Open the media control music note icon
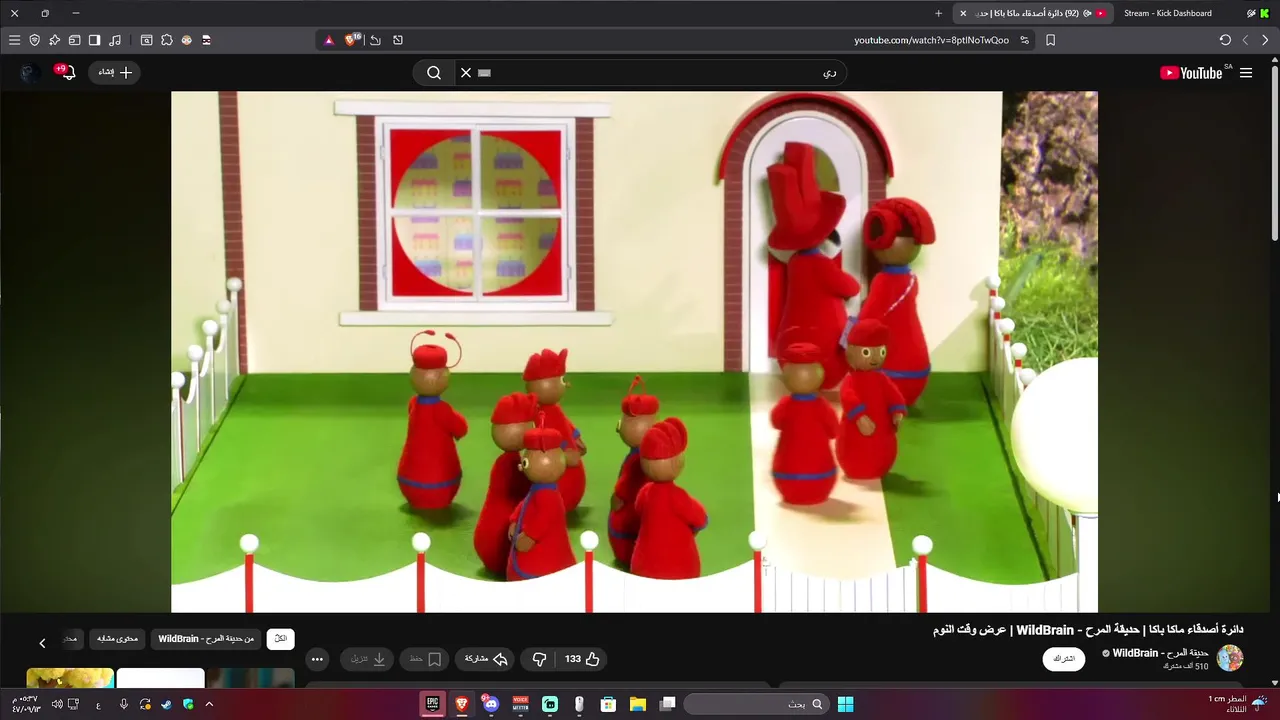The image size is (1280, 720). pyautogui.click(x=115, y=40)
